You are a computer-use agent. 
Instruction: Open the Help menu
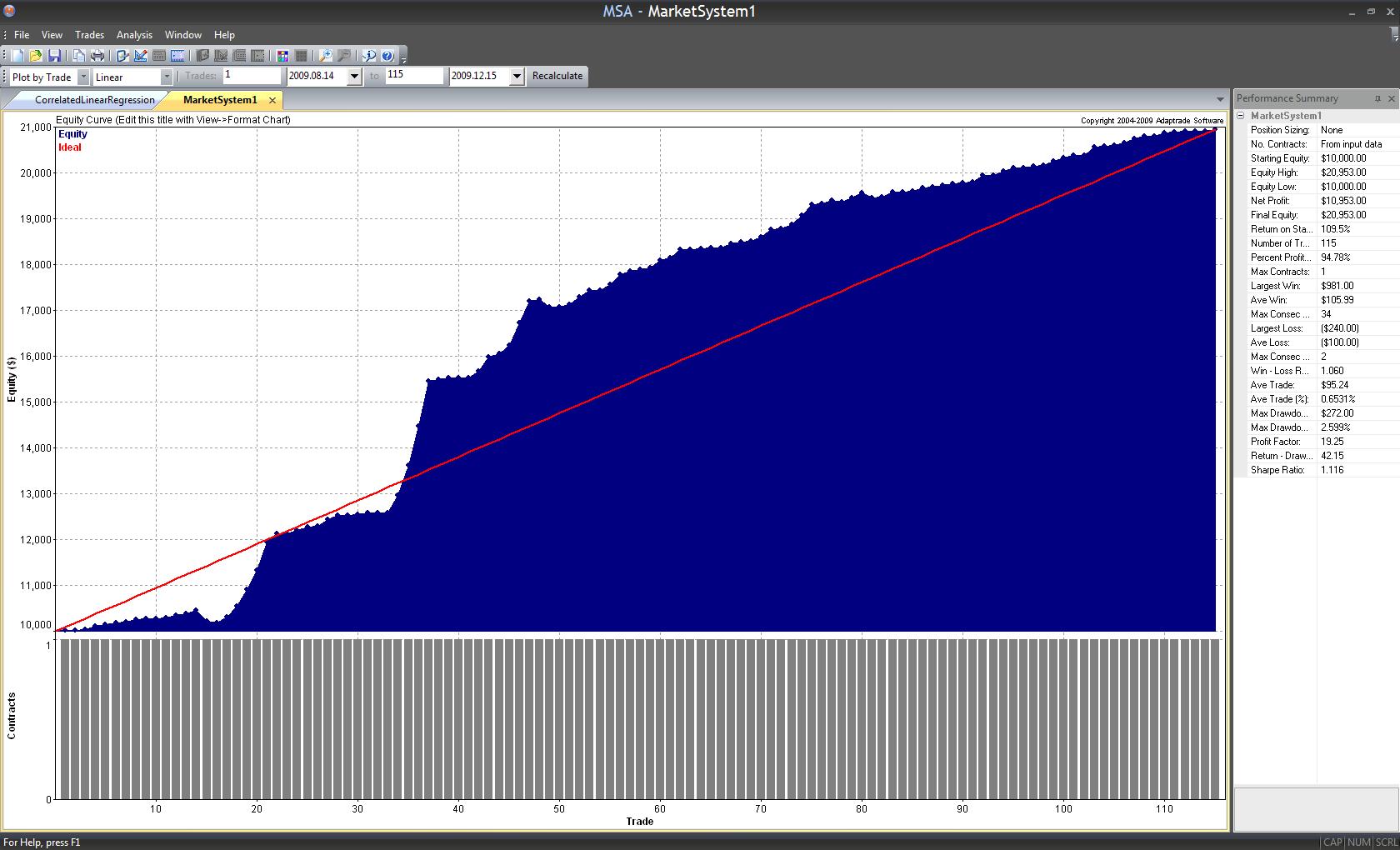[224, 35]
